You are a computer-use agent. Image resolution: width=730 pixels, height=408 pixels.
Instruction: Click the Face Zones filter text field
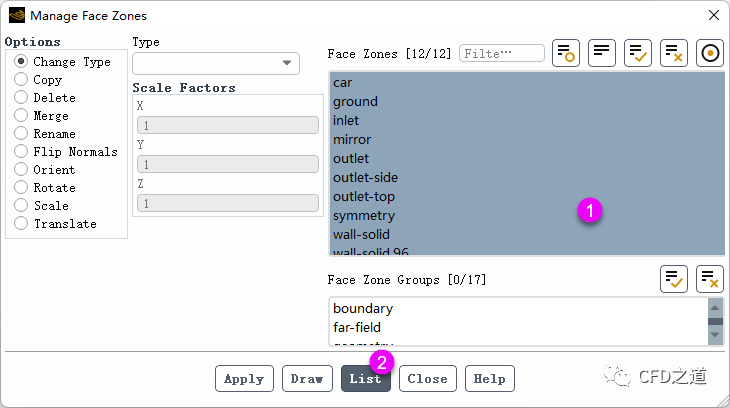coord(501,53)
